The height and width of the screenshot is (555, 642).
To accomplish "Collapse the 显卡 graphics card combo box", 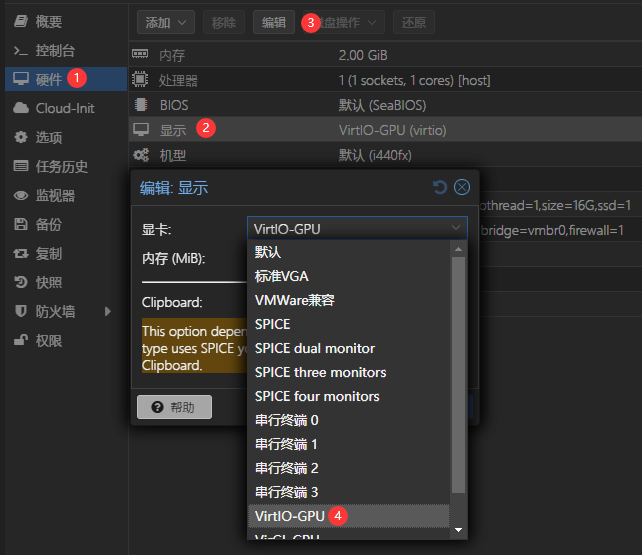I will (457, 229).
